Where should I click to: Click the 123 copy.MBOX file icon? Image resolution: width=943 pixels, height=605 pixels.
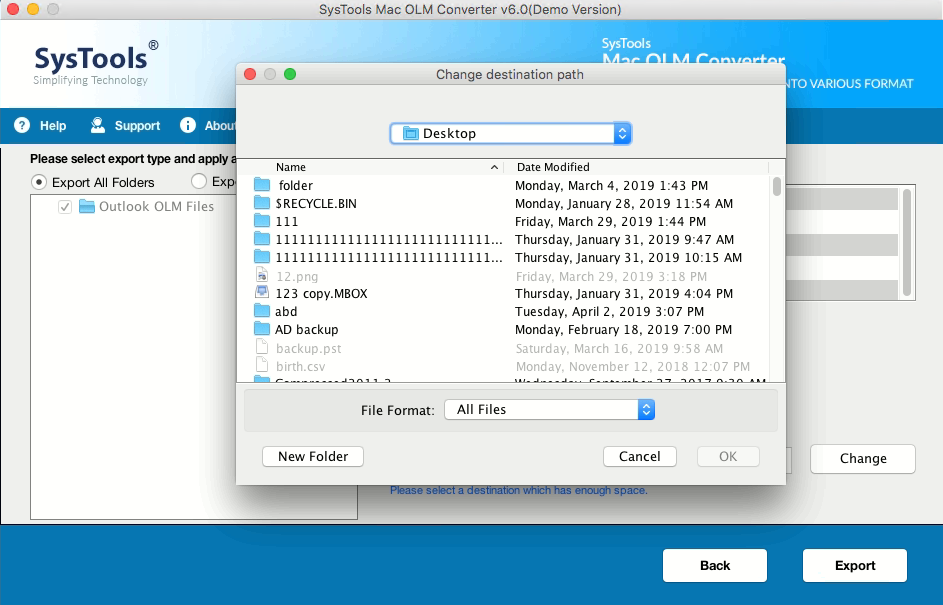click(x=262, y=292)
